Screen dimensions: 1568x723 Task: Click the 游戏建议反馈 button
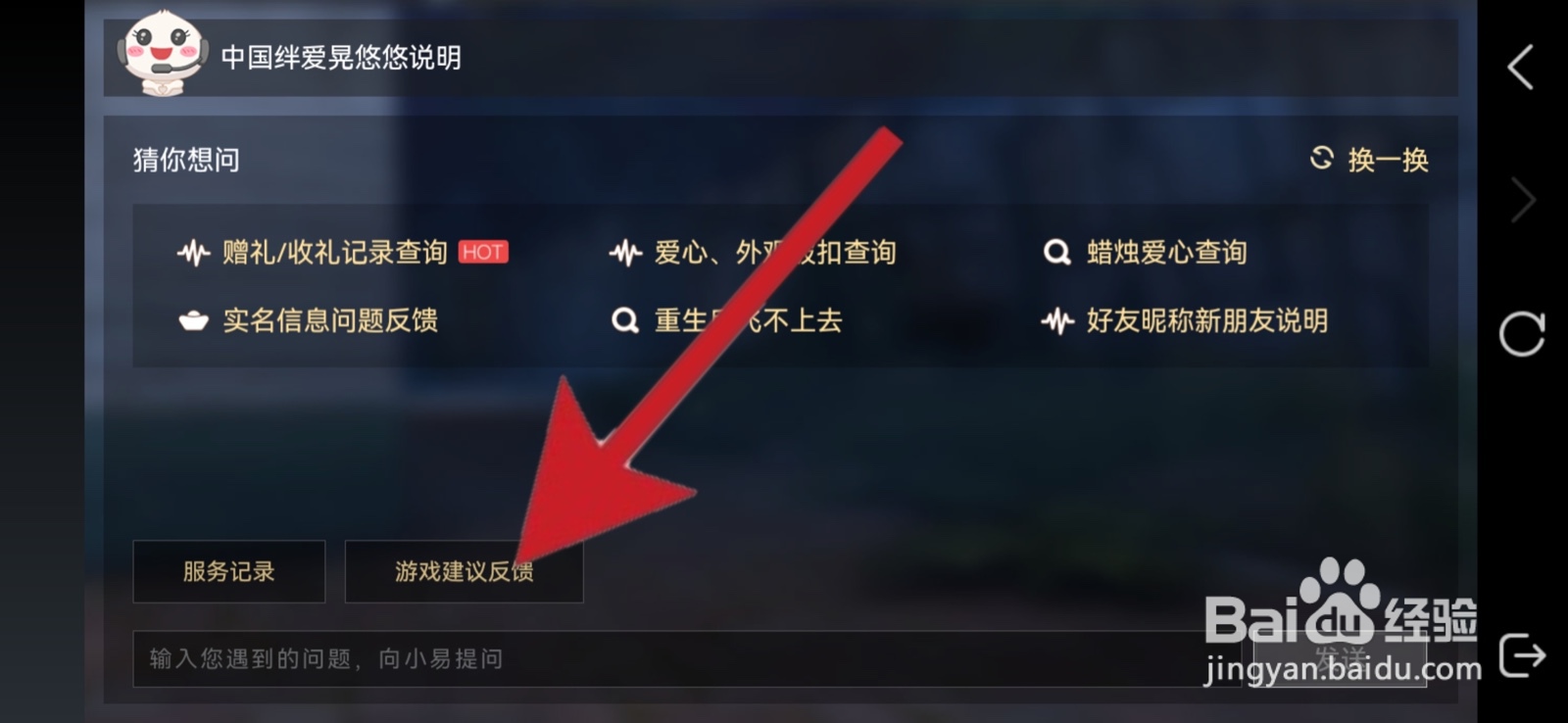[465, 571]
